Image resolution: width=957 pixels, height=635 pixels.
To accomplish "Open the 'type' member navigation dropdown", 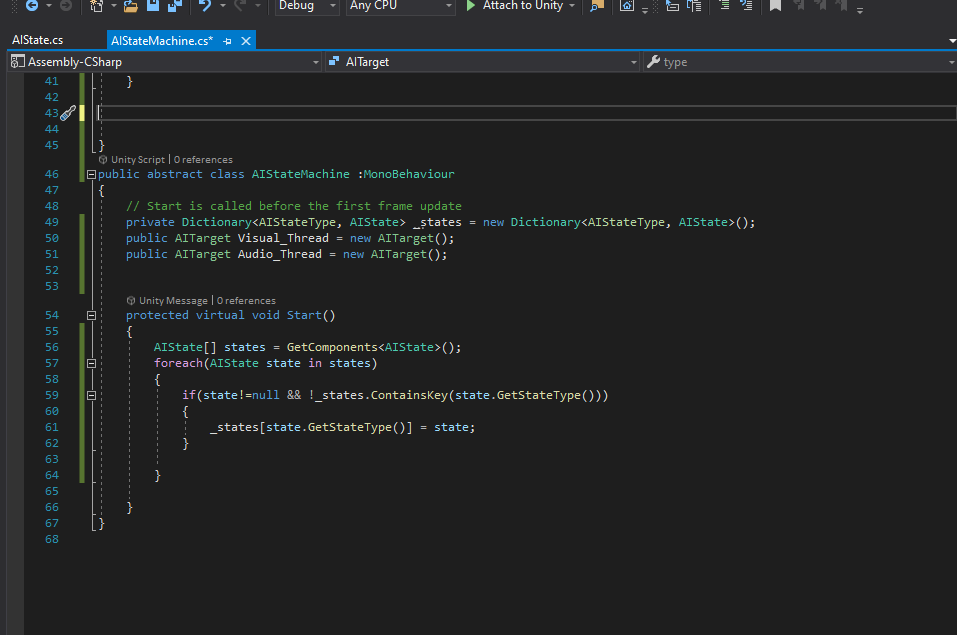I will (x=800, y=62).
